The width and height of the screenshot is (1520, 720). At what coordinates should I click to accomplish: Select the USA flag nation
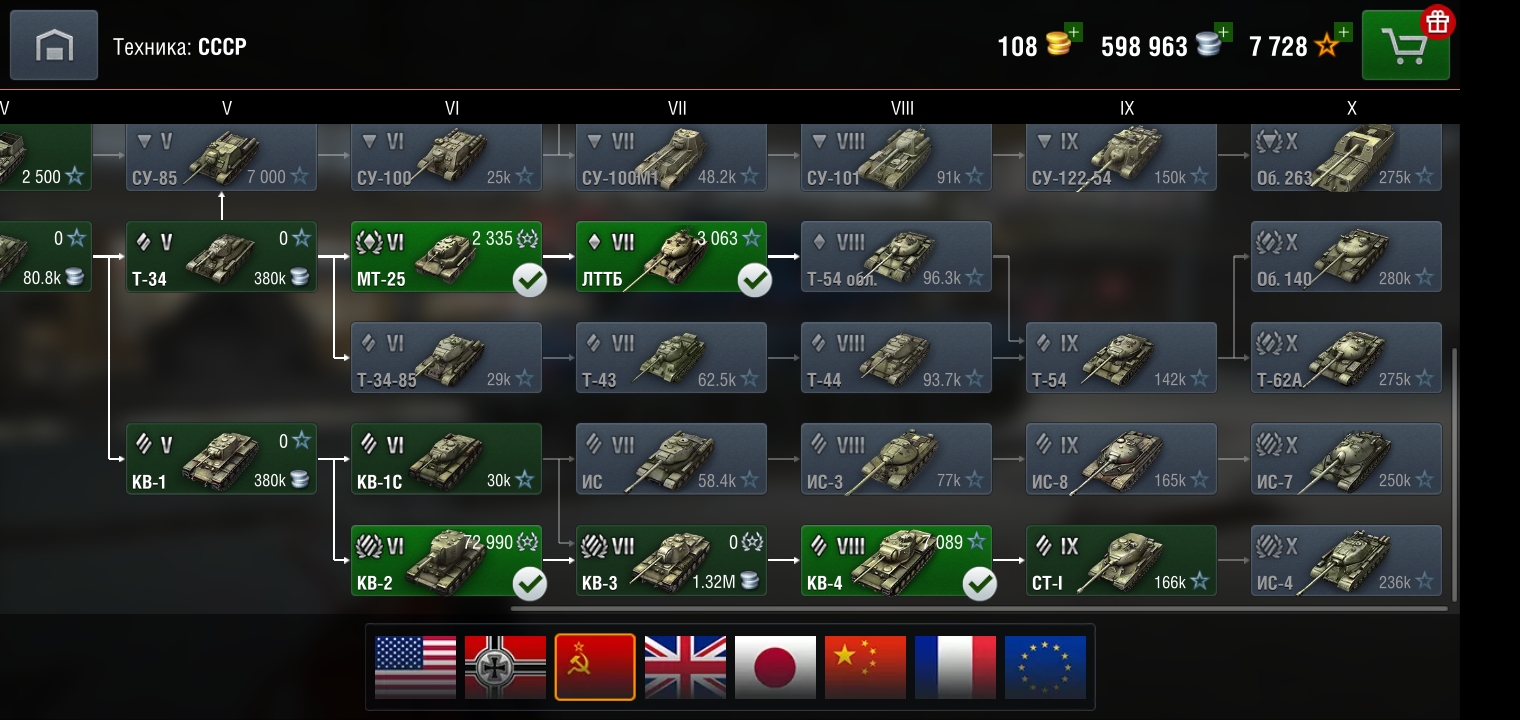[415, 667]
